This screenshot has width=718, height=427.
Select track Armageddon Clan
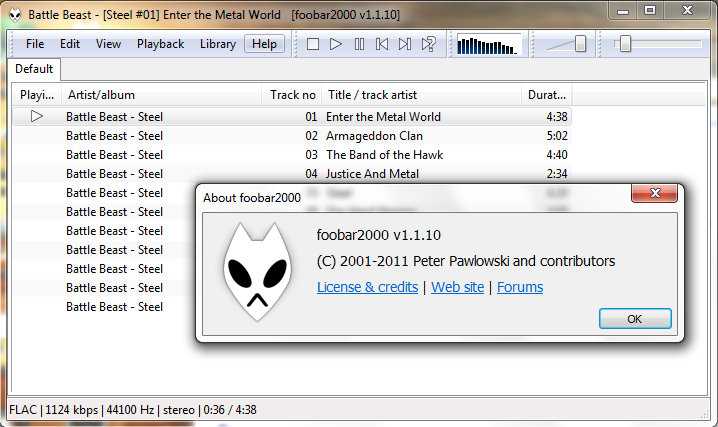point(374,136)
